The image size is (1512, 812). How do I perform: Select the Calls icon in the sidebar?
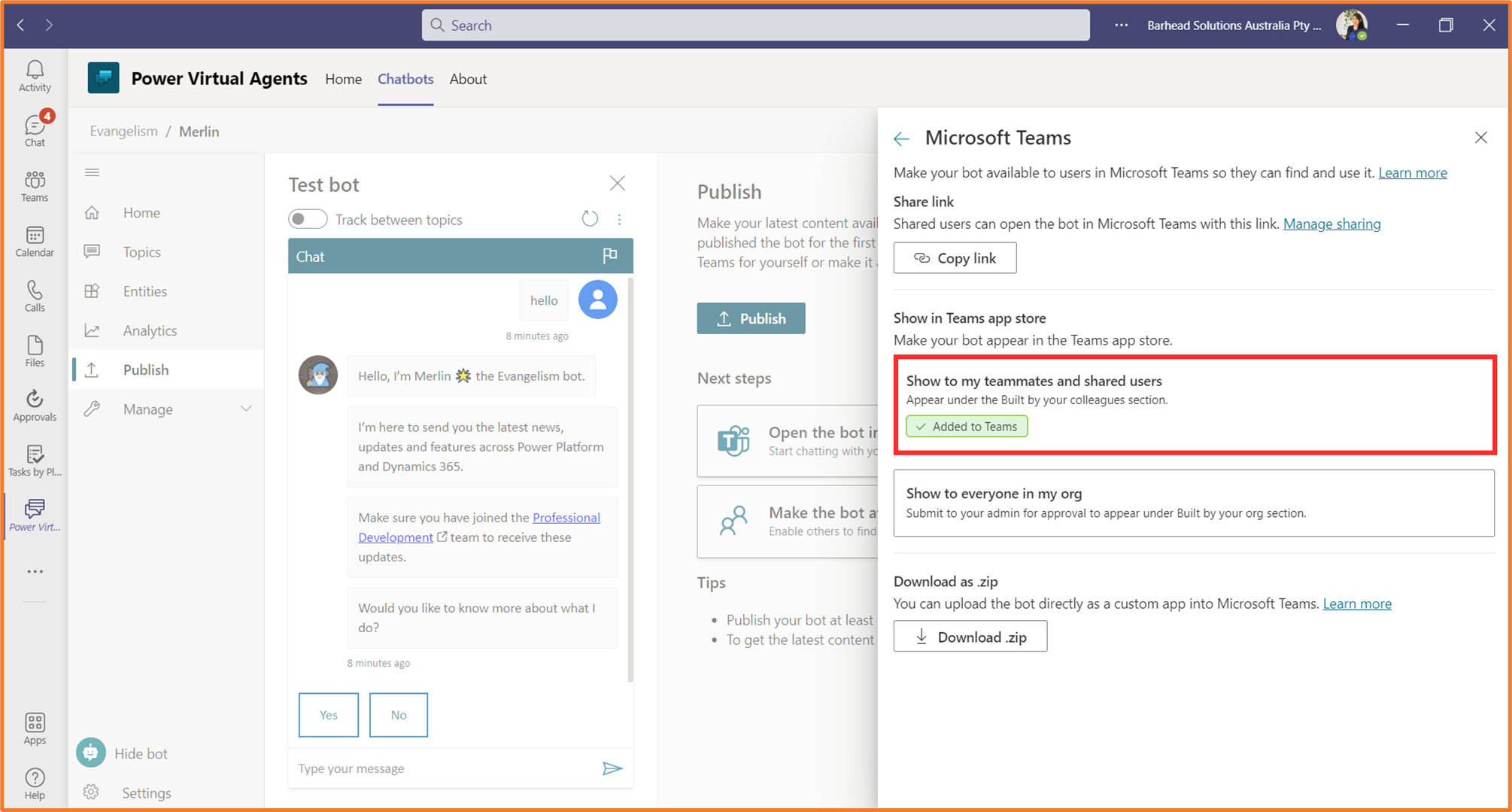(34, 295)
